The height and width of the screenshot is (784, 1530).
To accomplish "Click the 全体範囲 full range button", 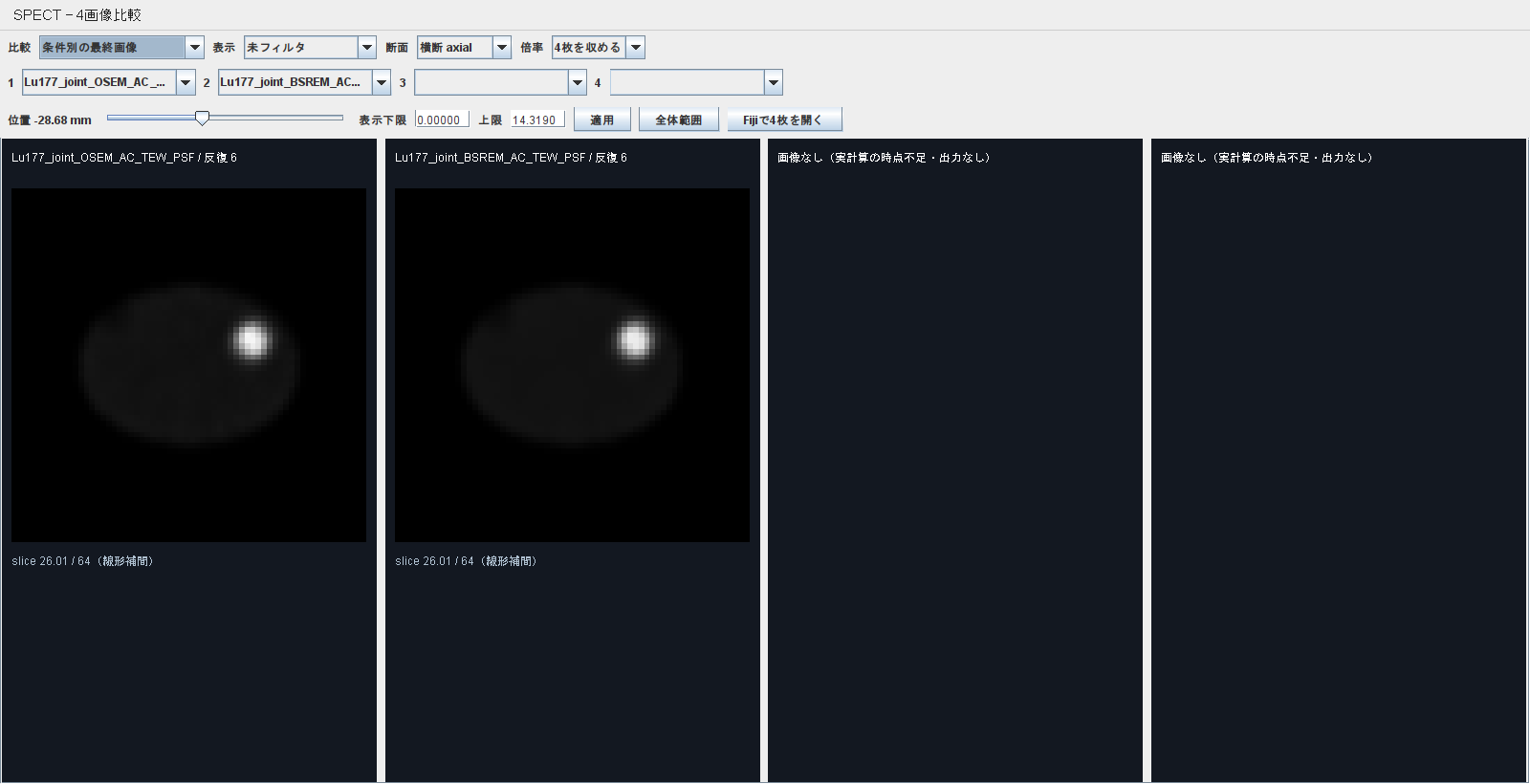I will 679,120.
